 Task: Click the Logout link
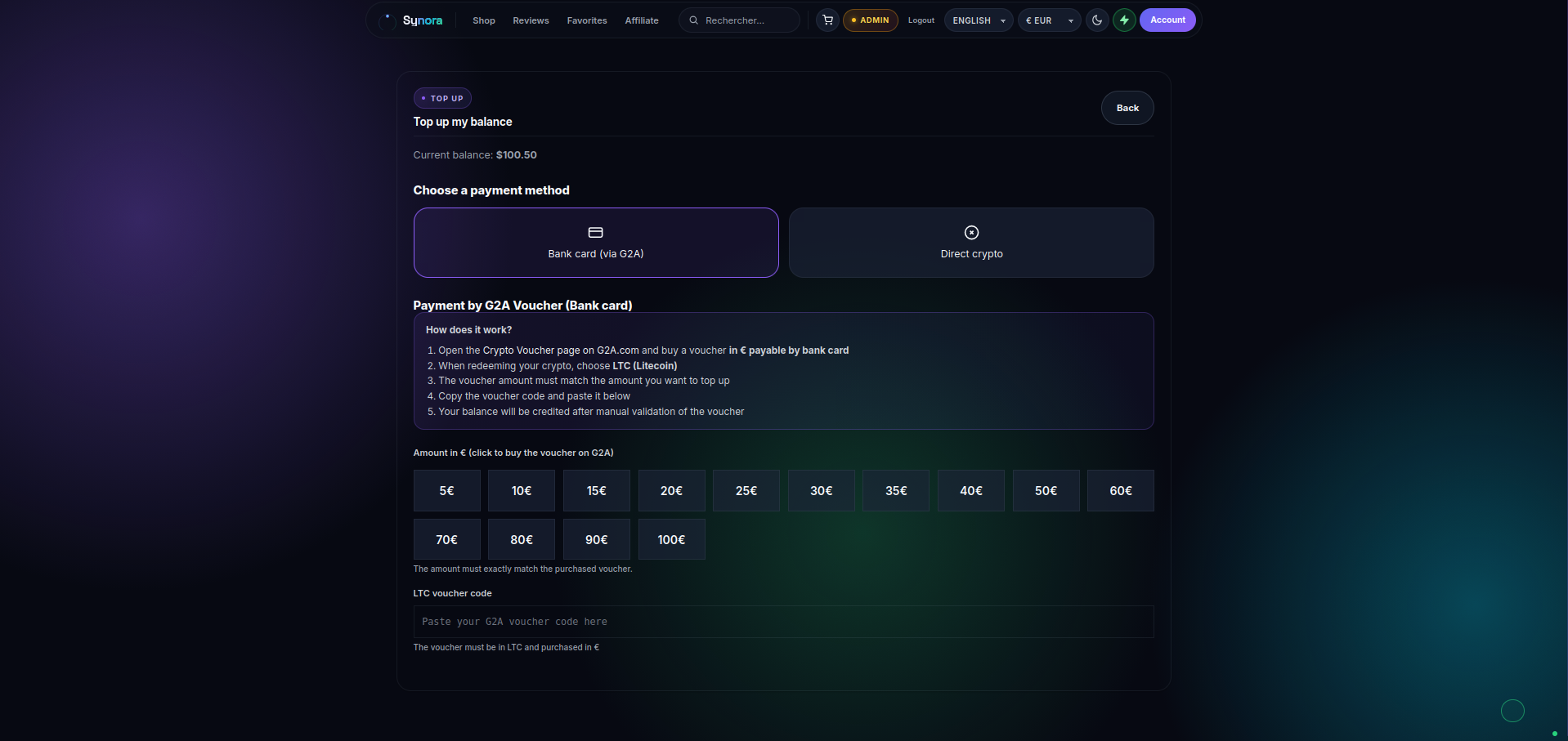(x=921, y=20)
